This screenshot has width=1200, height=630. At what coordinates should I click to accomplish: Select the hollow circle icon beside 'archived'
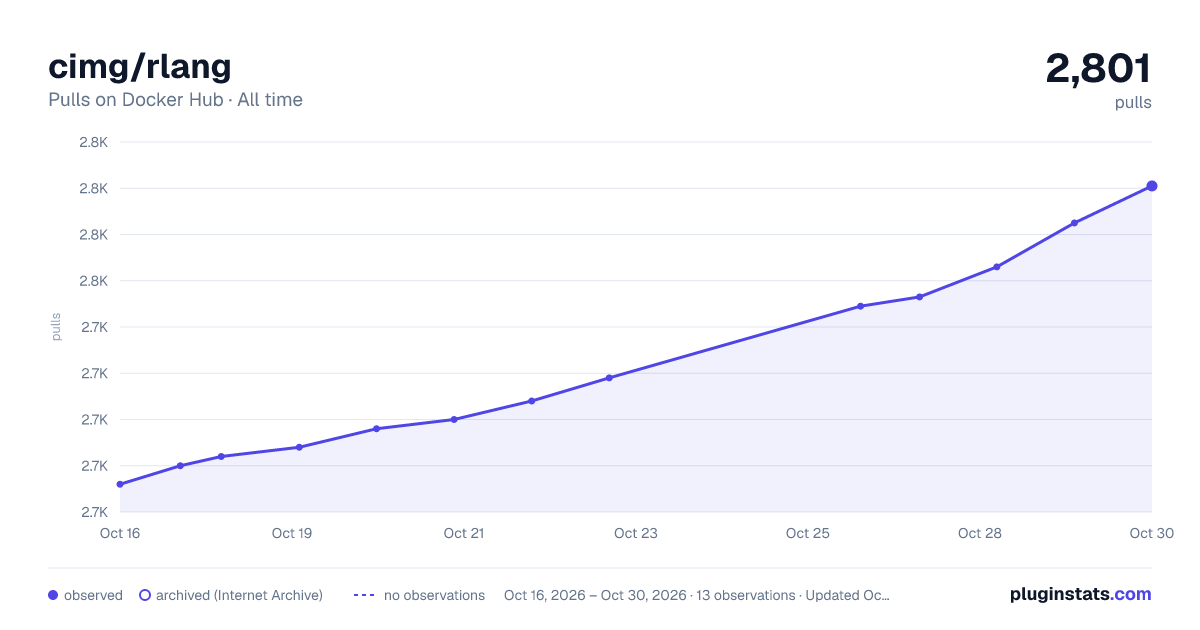tap(145, 595)
